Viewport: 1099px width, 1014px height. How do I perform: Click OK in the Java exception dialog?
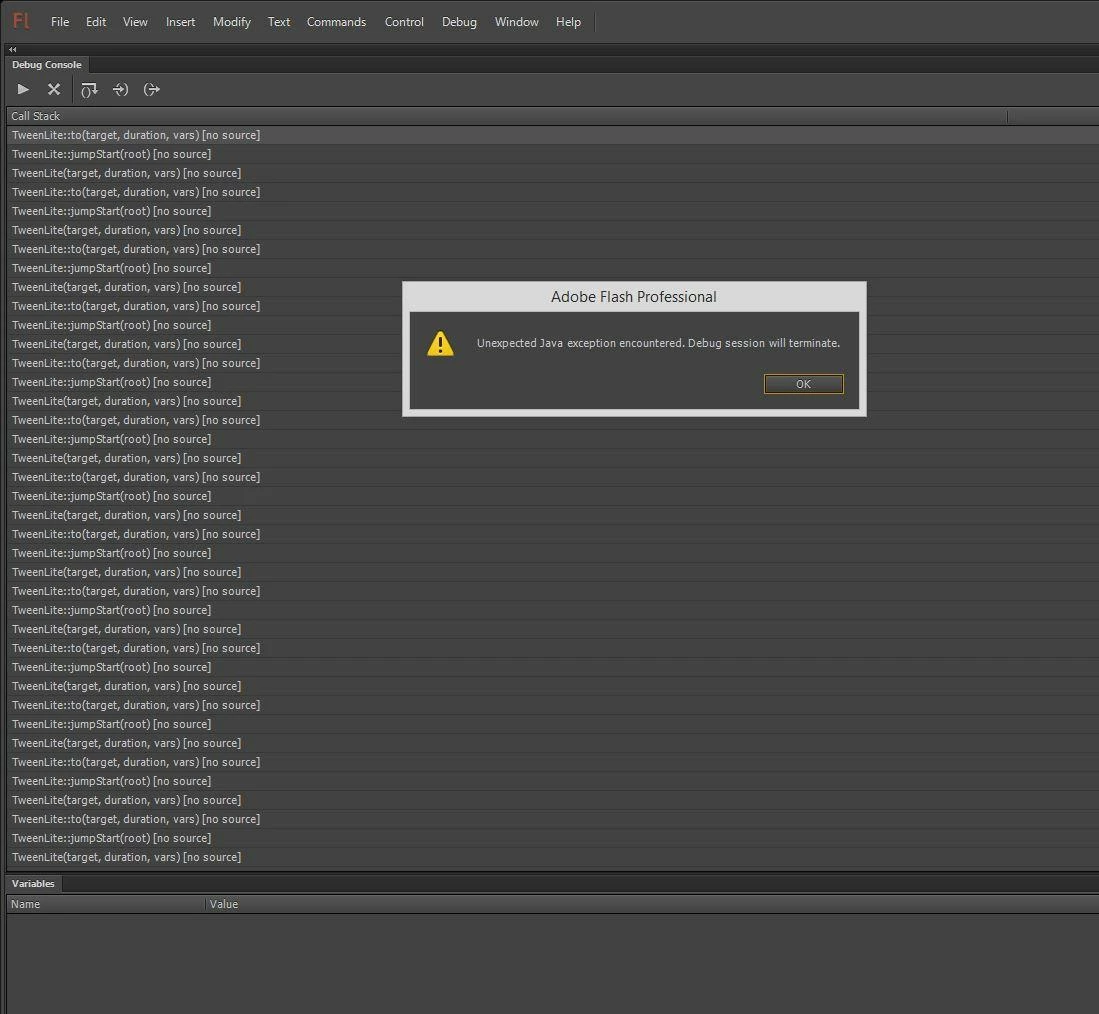pos(803,384)
